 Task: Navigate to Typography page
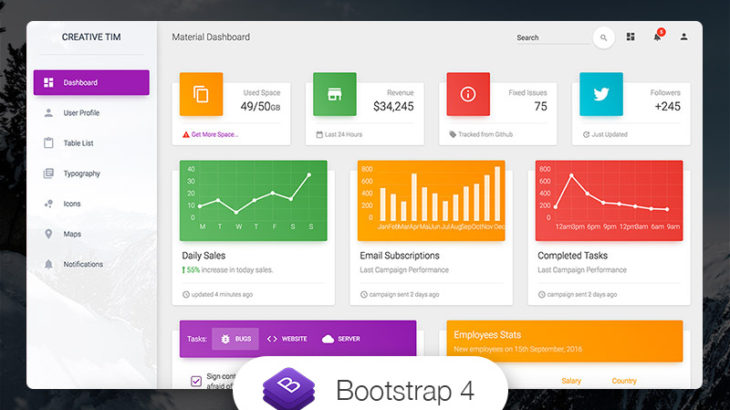[81, 174]
